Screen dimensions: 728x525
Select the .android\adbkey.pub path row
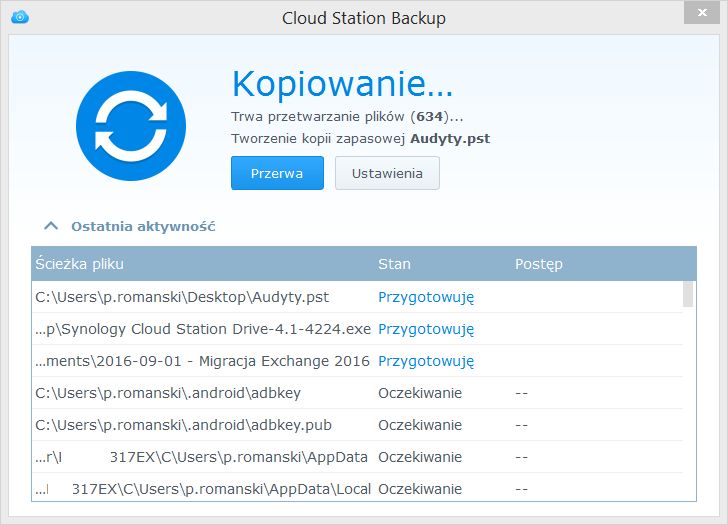pyautogui.click(x=357, y=425)
